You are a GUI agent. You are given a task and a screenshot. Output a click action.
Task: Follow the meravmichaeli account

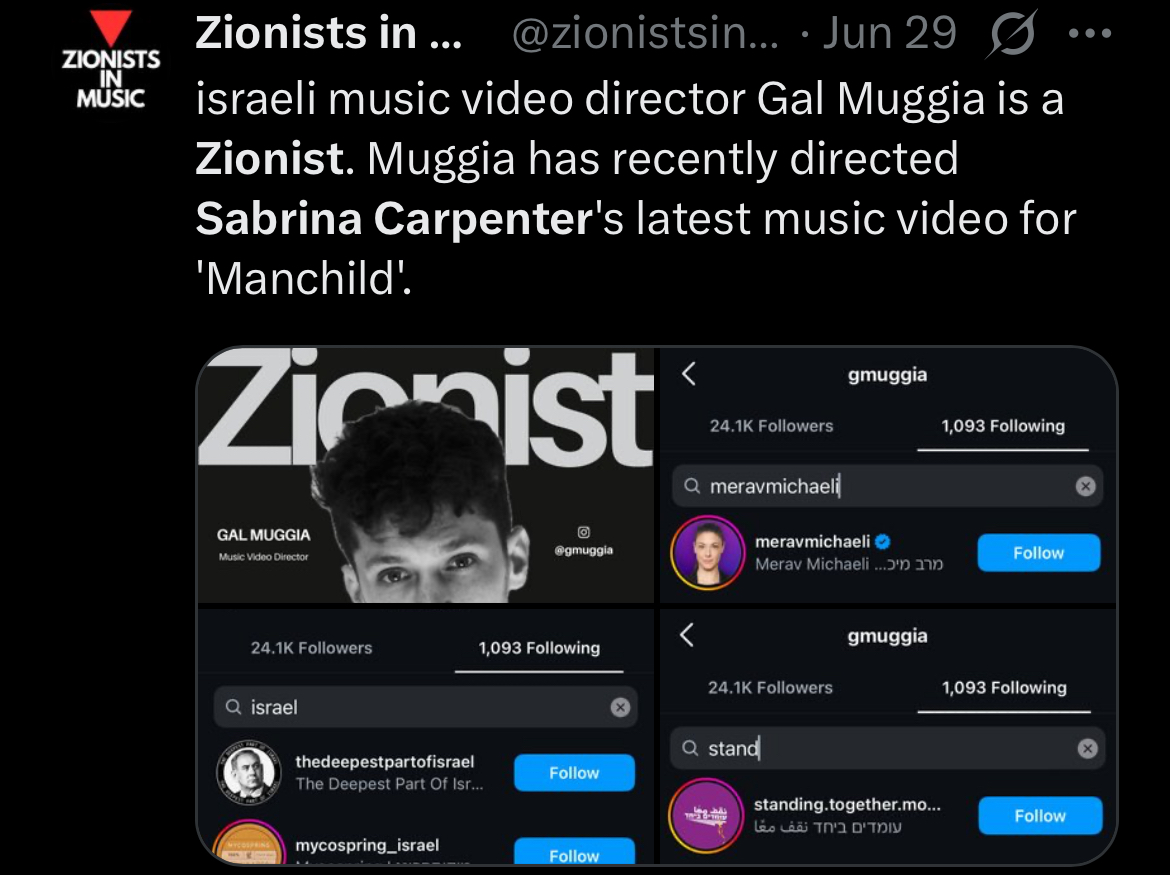1039,553
